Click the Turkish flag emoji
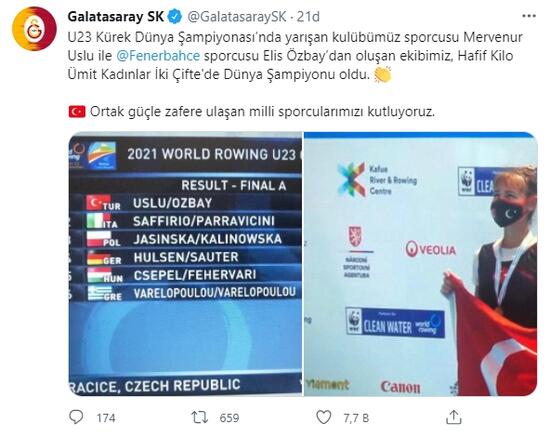 (77, 112)
